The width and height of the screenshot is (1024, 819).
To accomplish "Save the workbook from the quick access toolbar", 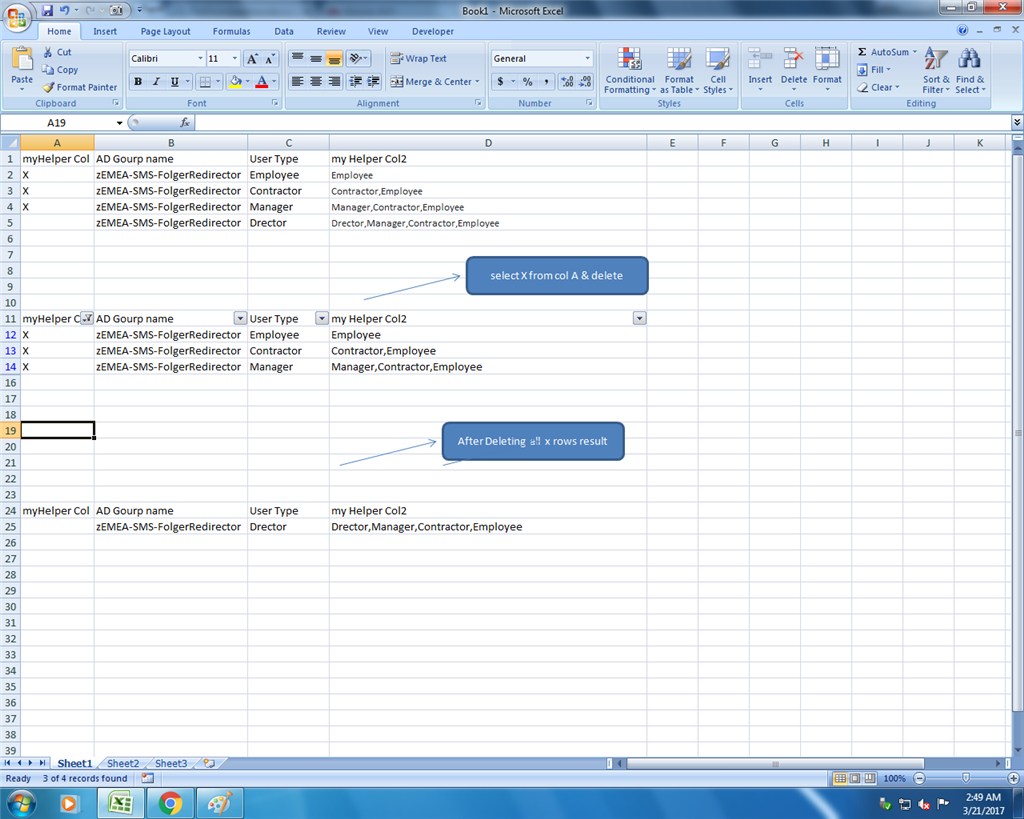I will [47, 10].
